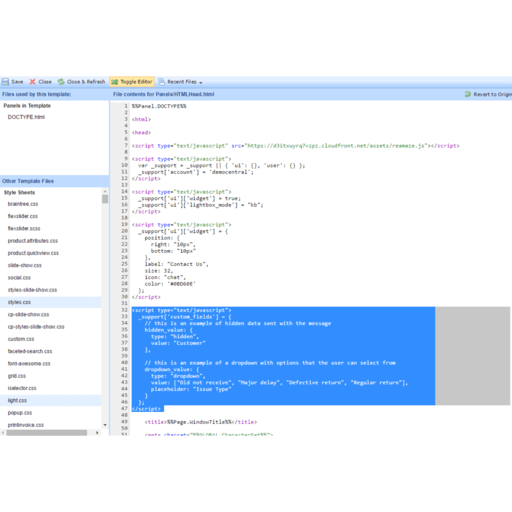Click the Toggle Editor icon
512x512 pixels.
point(115,82)
